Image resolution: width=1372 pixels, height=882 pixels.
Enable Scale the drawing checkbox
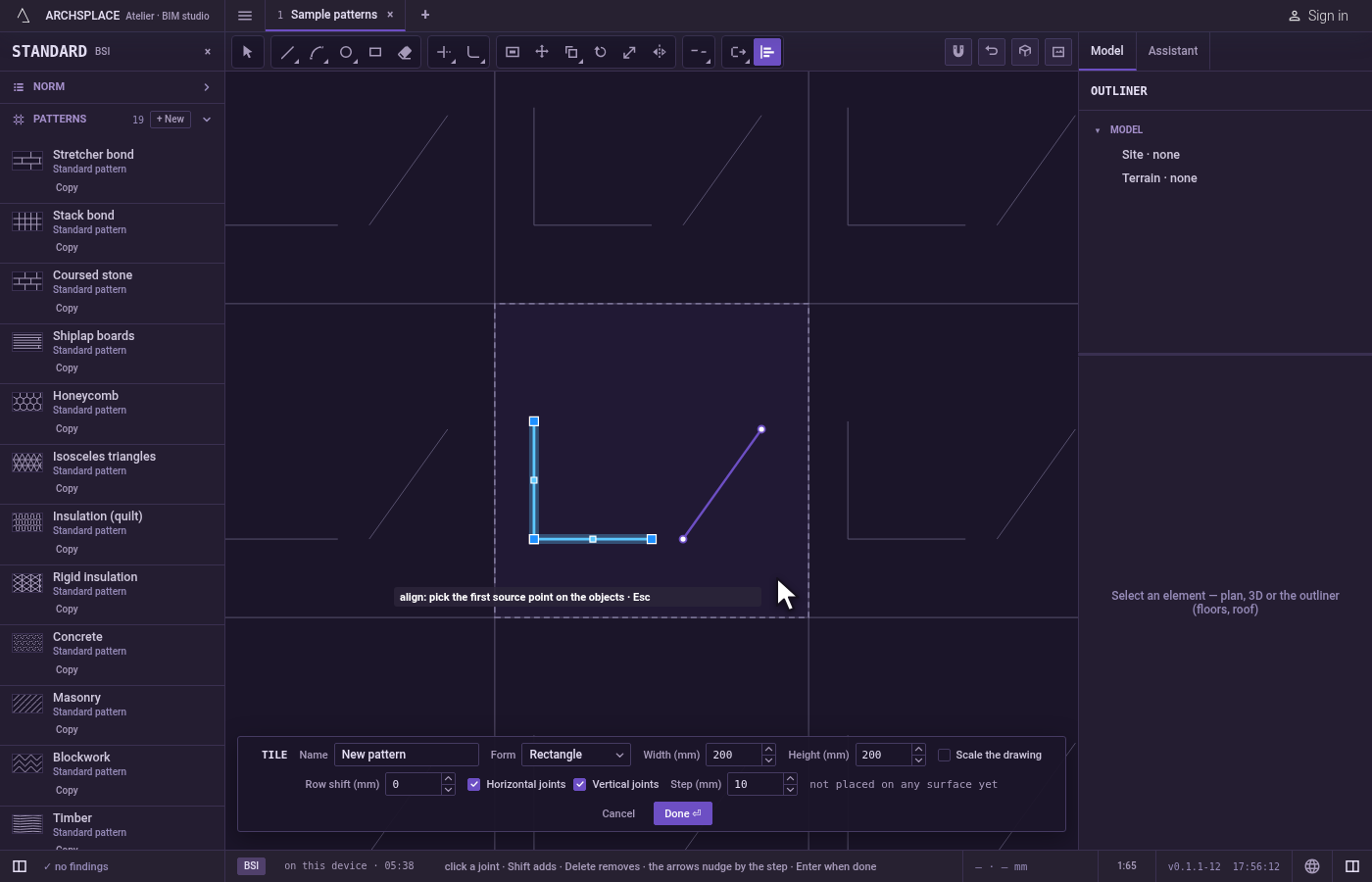[x=944, y=755]
